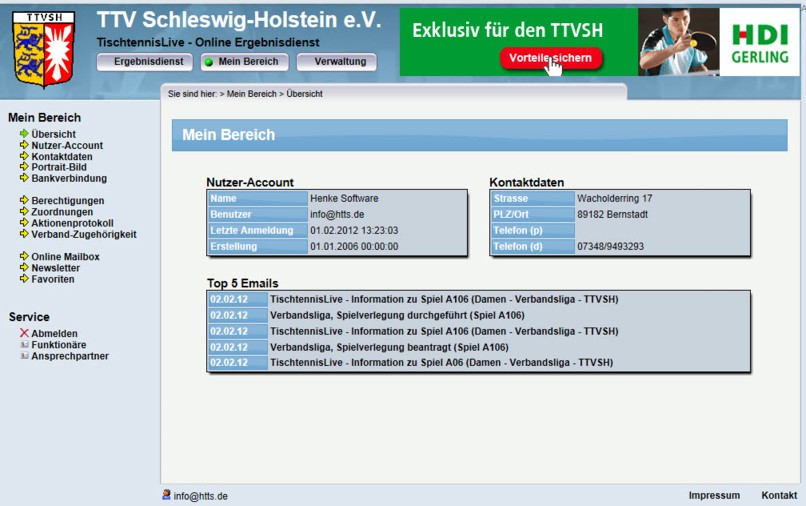The height and width of the screenshot is (506, 806).
Task: Click the arrow icon beside Online Mailbox
Action: [24, 257]
